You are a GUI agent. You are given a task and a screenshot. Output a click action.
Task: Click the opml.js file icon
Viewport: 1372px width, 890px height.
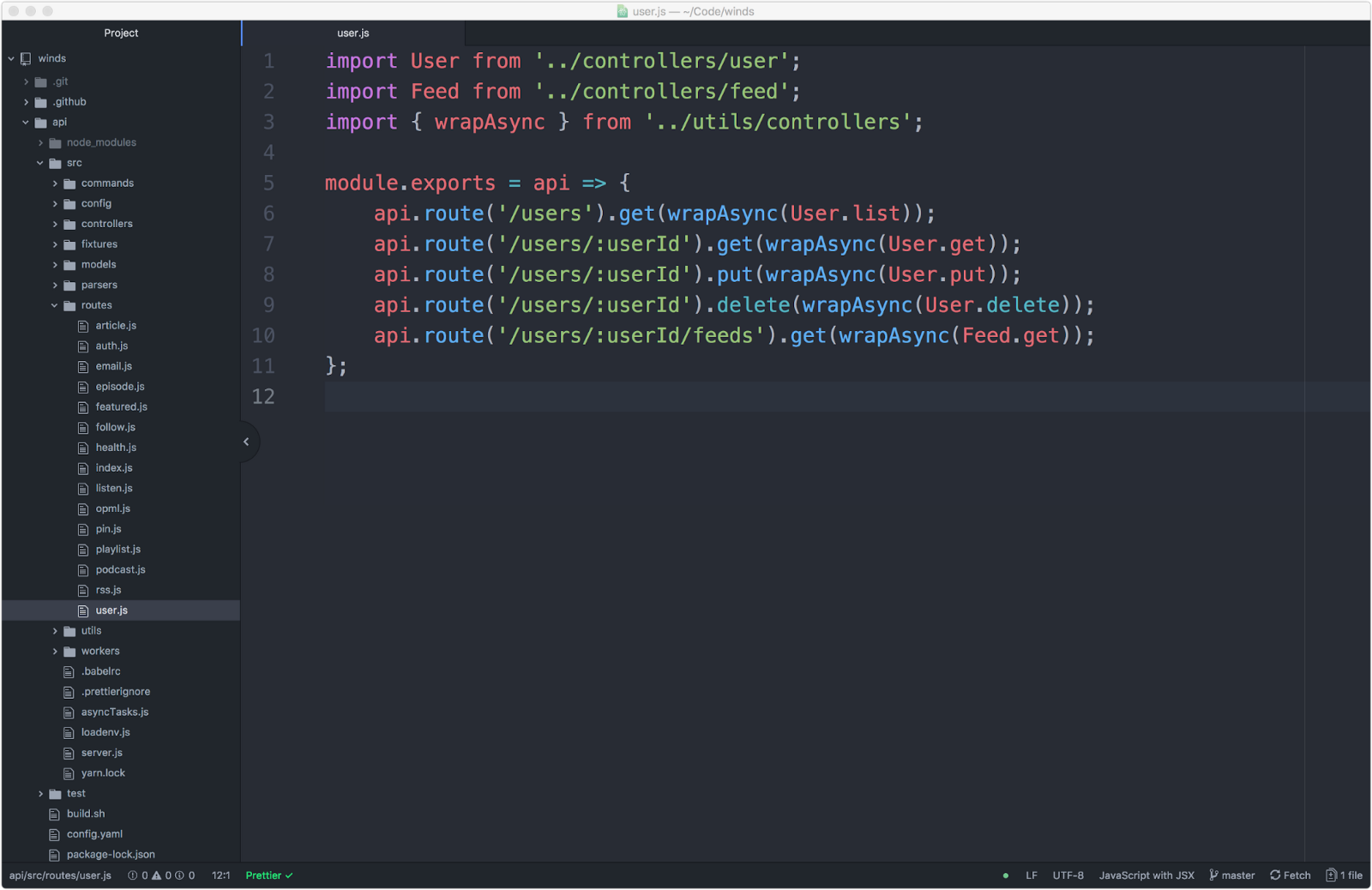coord(83,509)
